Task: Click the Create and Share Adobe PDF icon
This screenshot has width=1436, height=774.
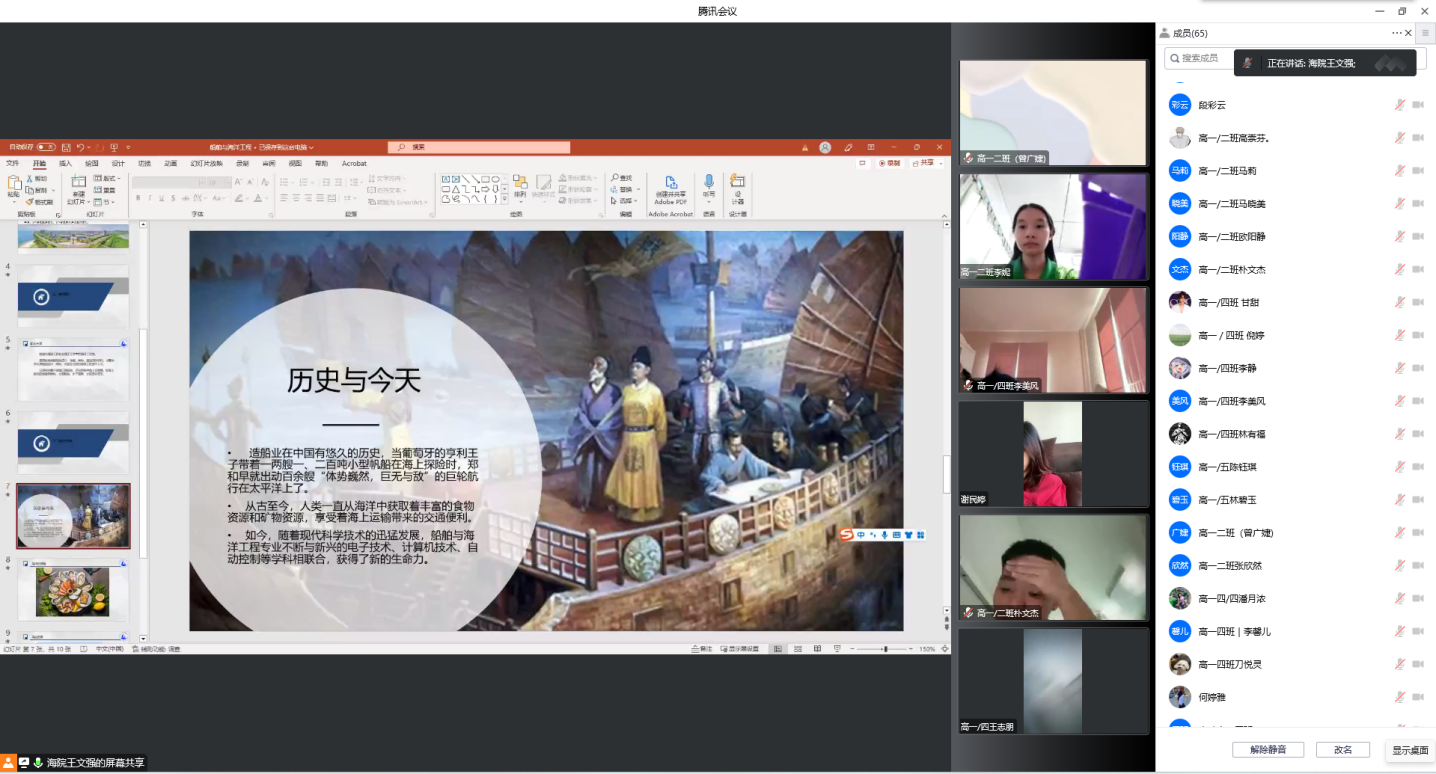Action: 670,184
